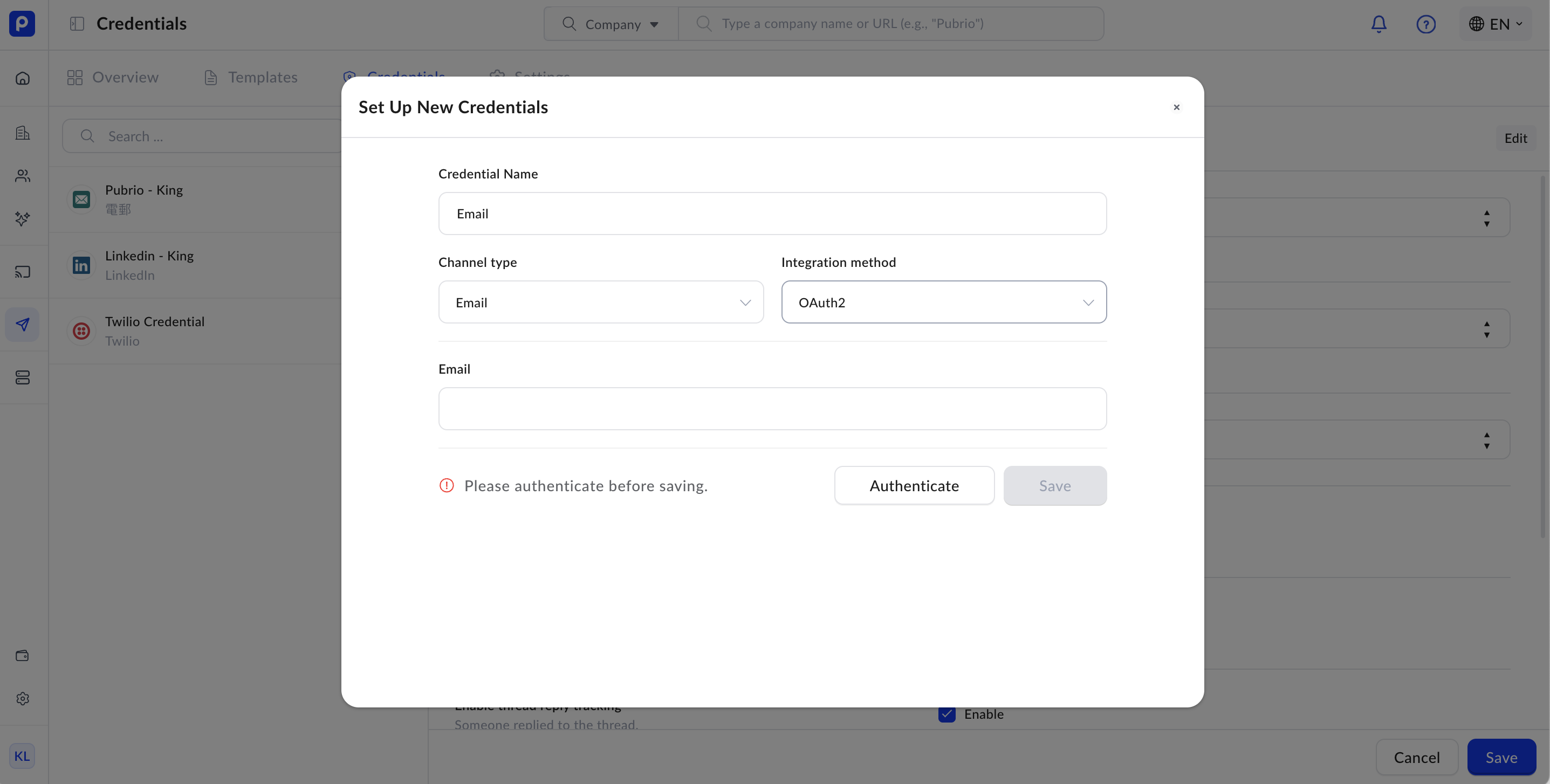Switch to the Overview tab
The height and width of the screenshot is (784, 1550).
(113, 78)
